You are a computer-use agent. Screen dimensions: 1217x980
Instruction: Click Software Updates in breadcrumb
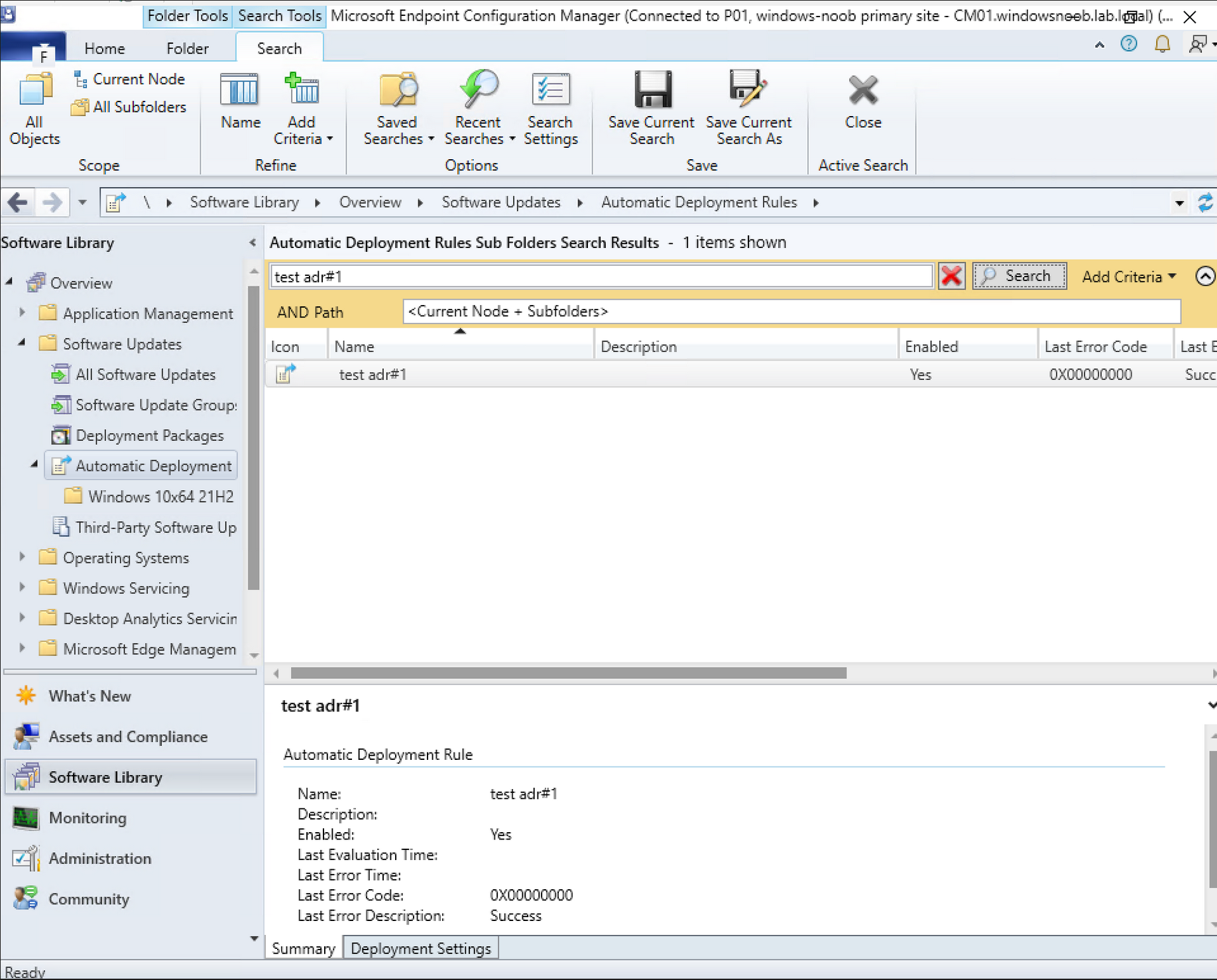click(501, 202)
